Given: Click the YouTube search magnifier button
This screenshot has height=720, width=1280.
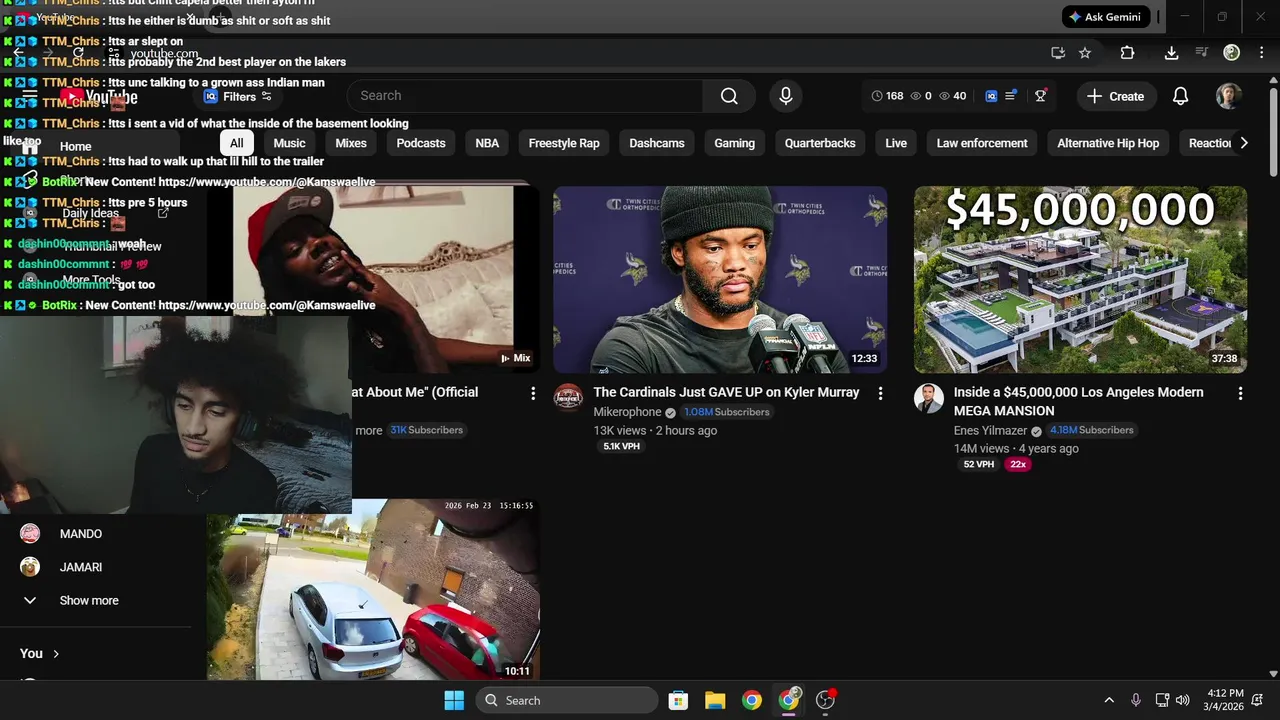Looking at the screenshot, I should click(729, 96).
